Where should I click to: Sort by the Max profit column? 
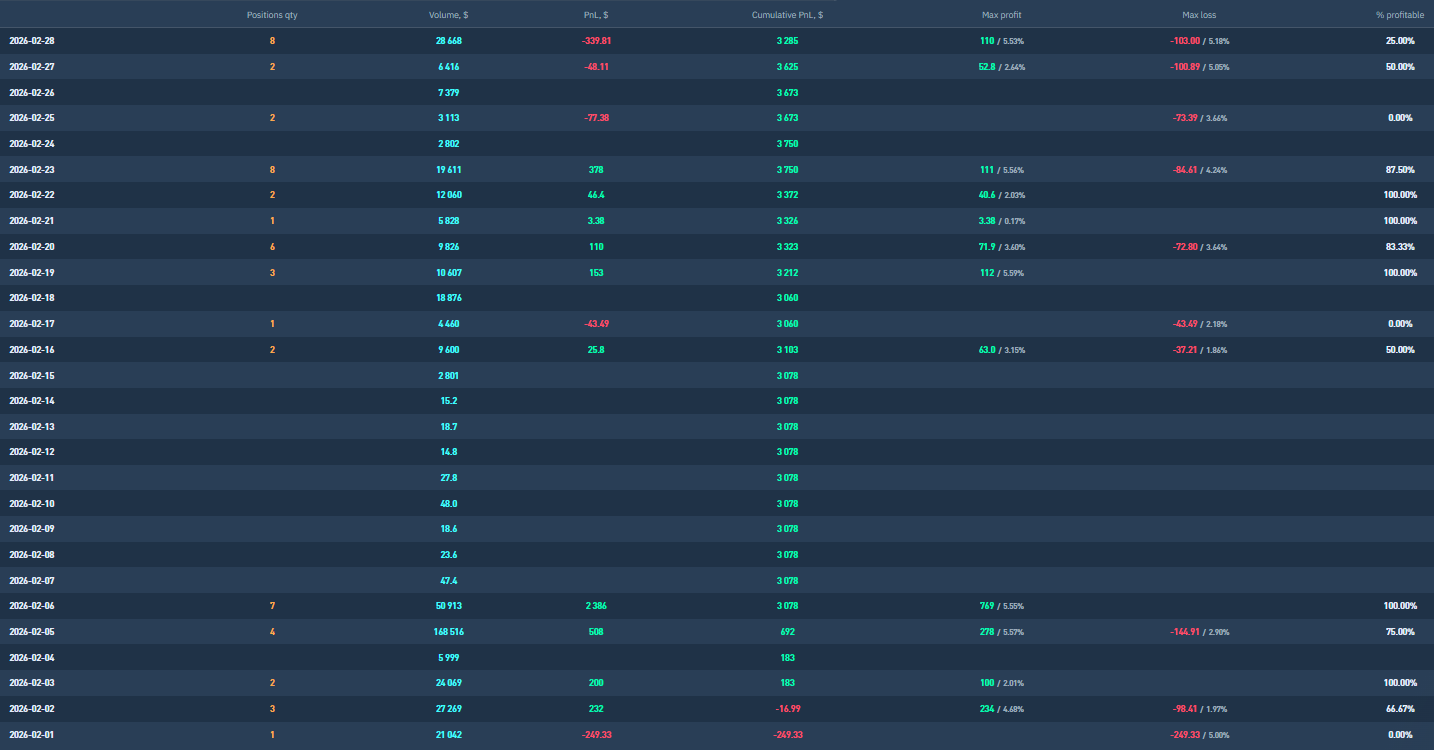pyautogui.click(x=1001, y=15)
